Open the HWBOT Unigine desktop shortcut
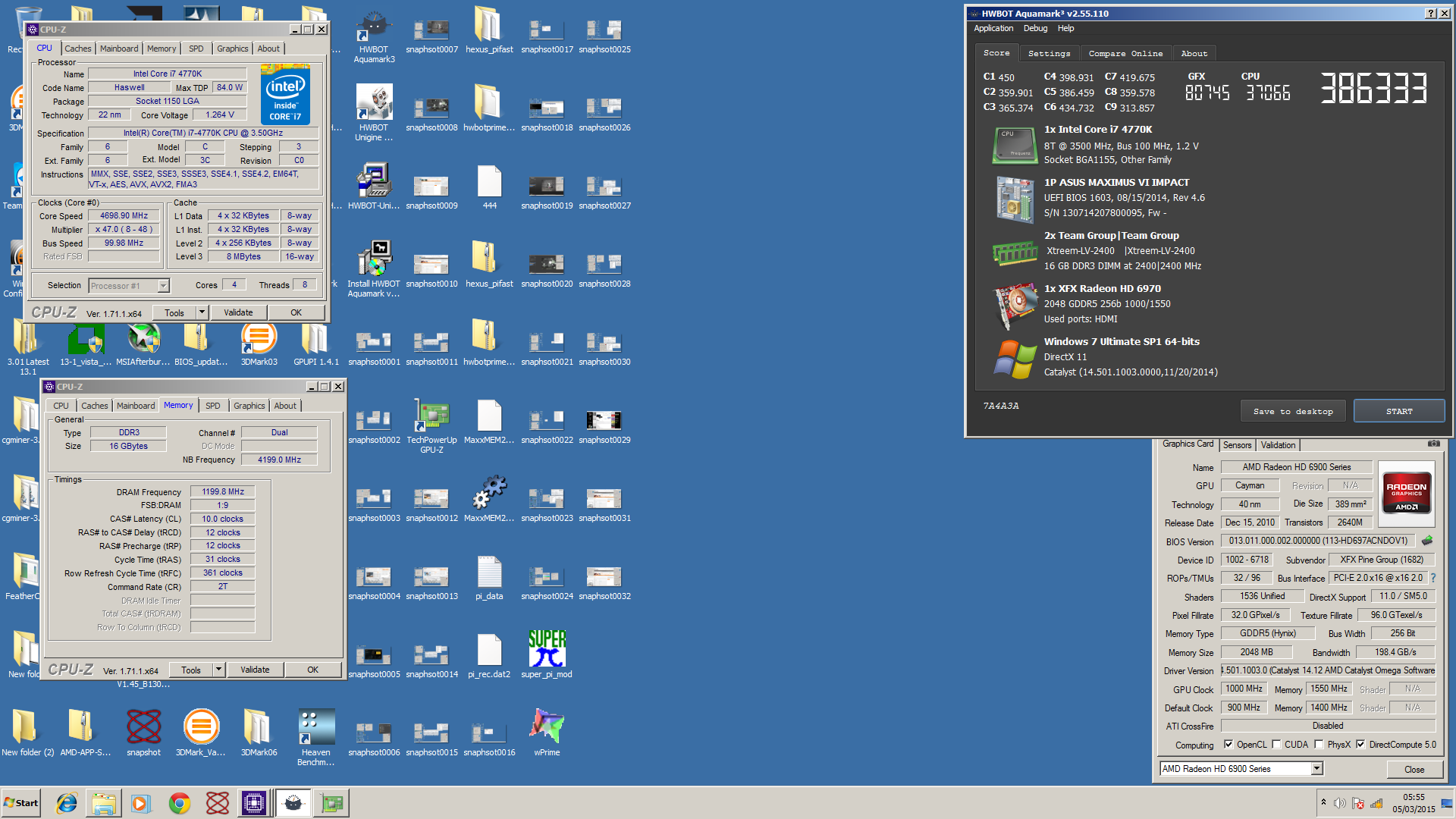Image resolution: width=1456 pixels, height=819 pixels. click(x=374, y=113)
